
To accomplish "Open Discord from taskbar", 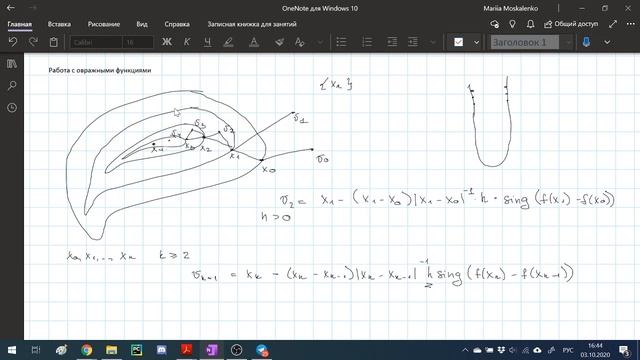I will [162, 350].
